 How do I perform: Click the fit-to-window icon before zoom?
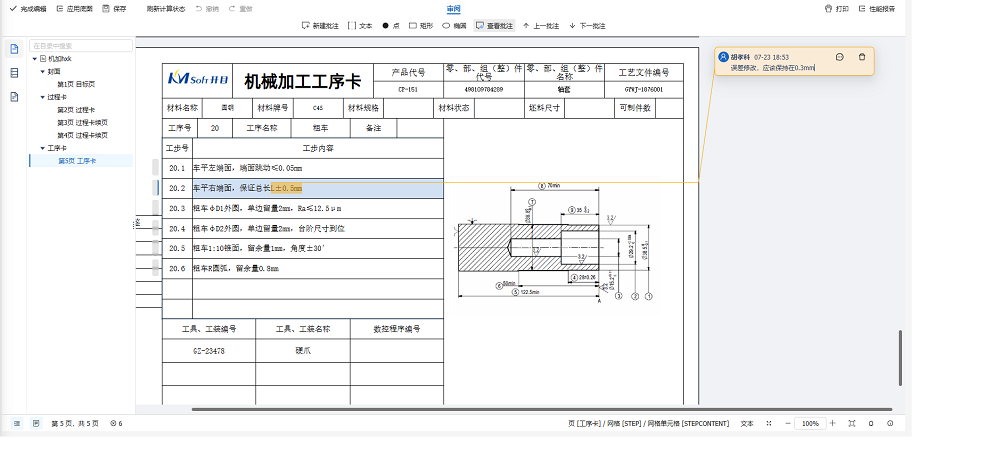coord(769,423)
